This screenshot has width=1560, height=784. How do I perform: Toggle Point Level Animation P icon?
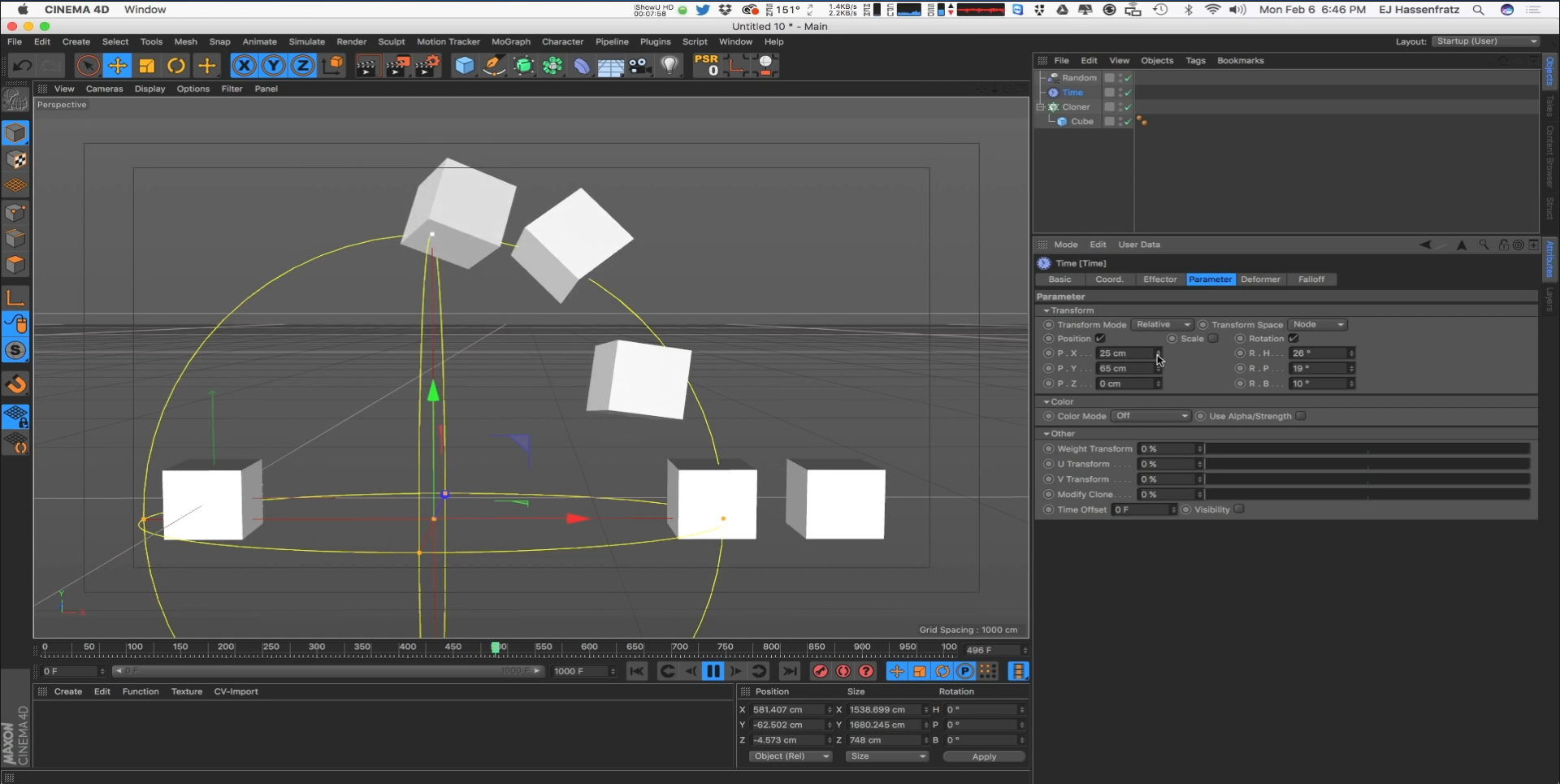coord(964,671)
